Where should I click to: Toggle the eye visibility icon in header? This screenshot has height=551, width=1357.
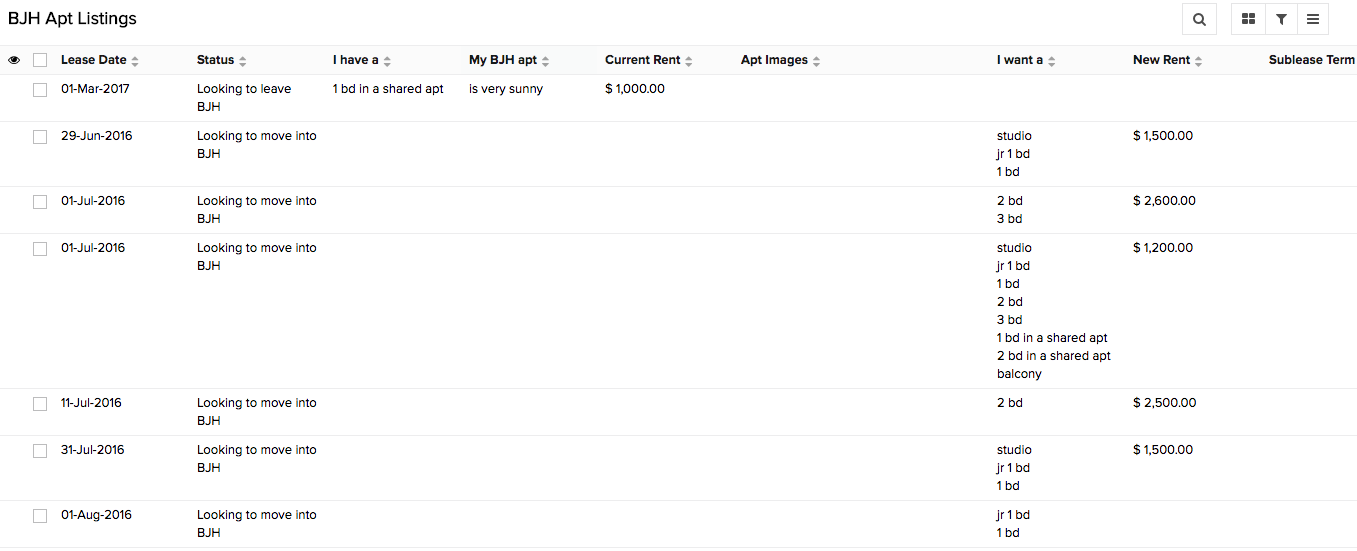point(14,60)
